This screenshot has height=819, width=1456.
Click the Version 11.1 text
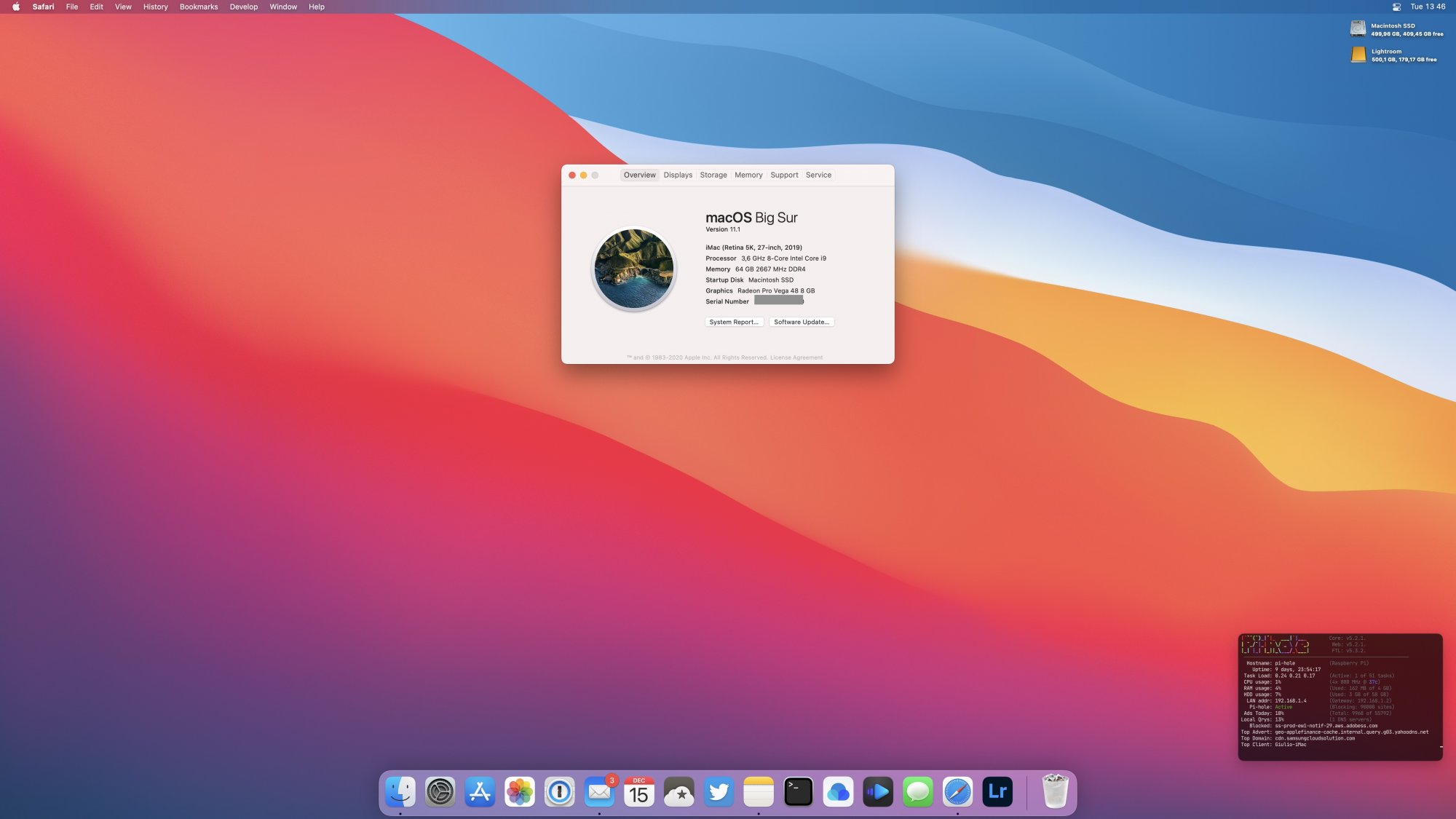click(x=722, y=229)
